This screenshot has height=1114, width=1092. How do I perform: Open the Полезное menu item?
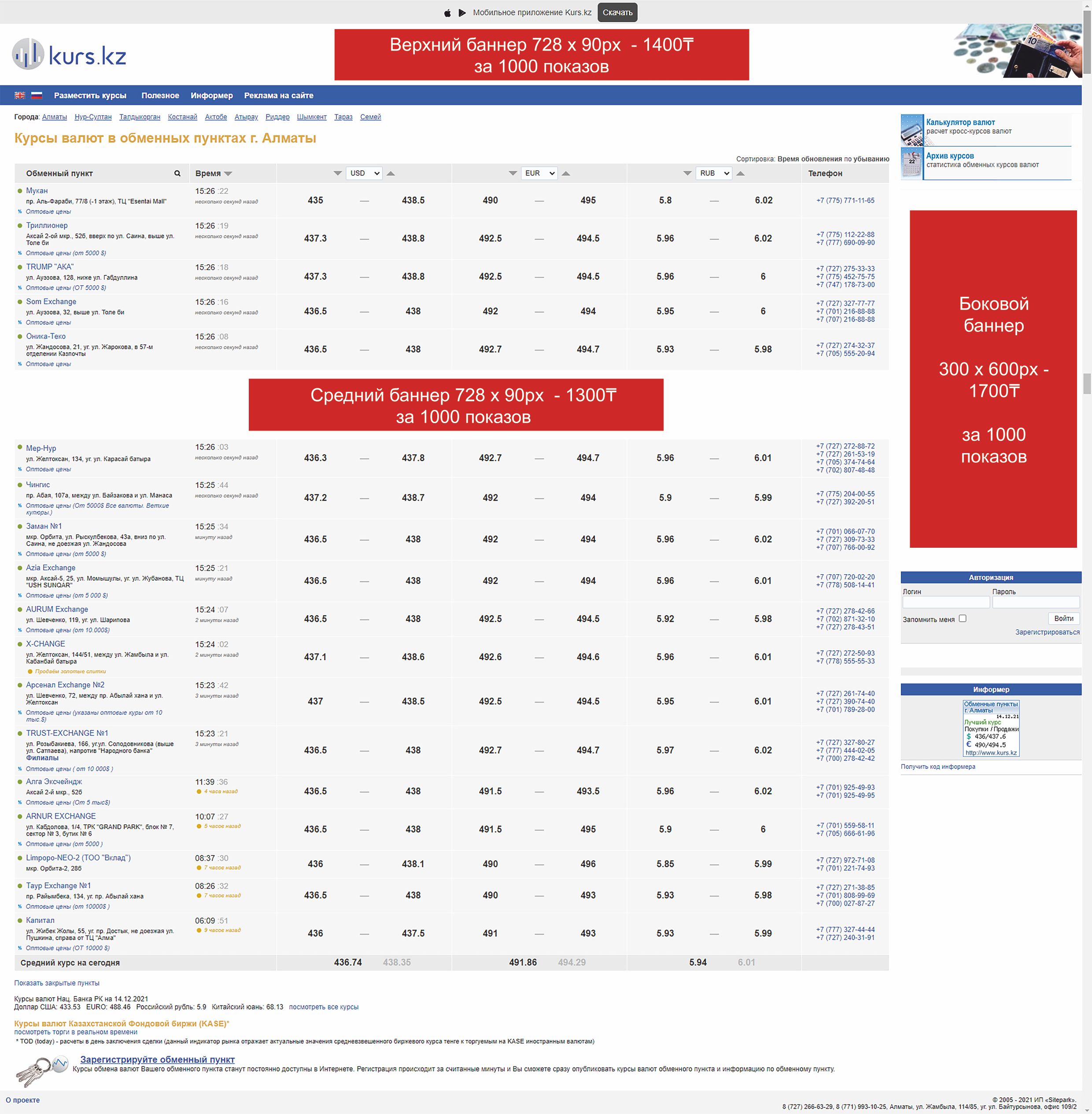click(x=160, y=96)
